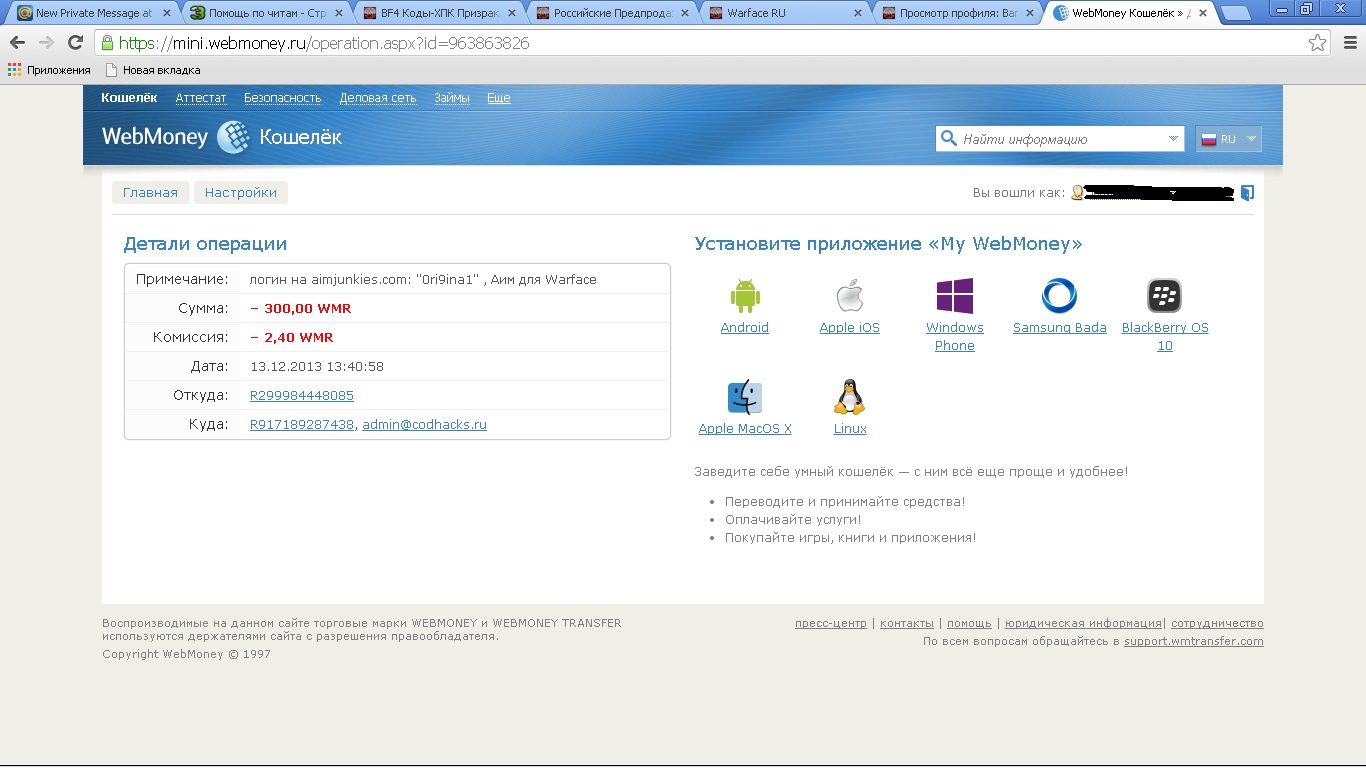Expand the RU language dropdown arrow
Image resolution: width=1366 pixels, height=768 pixels.
(1251, 139)
